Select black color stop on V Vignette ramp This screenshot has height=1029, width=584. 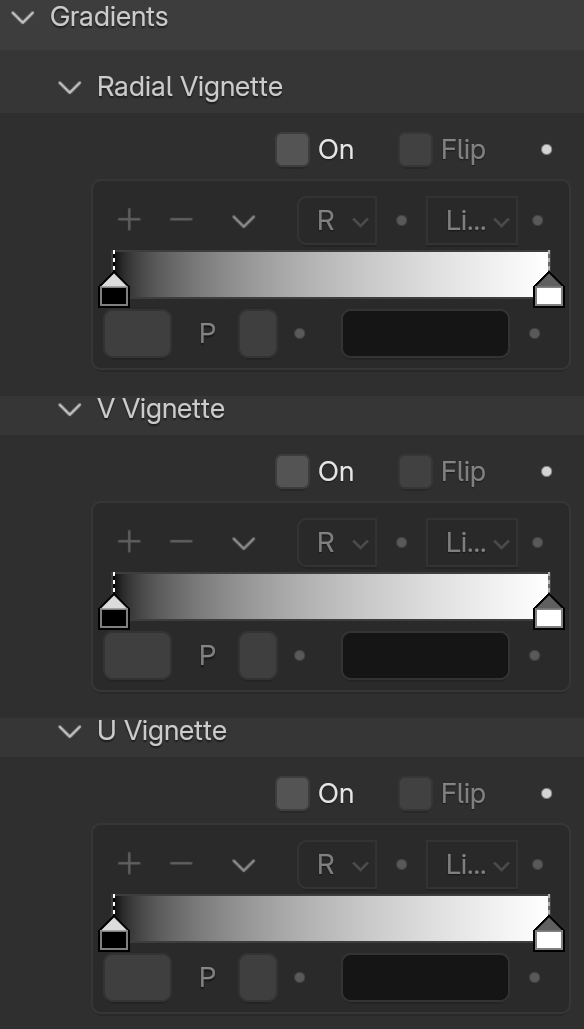click(x=114, y=611)
